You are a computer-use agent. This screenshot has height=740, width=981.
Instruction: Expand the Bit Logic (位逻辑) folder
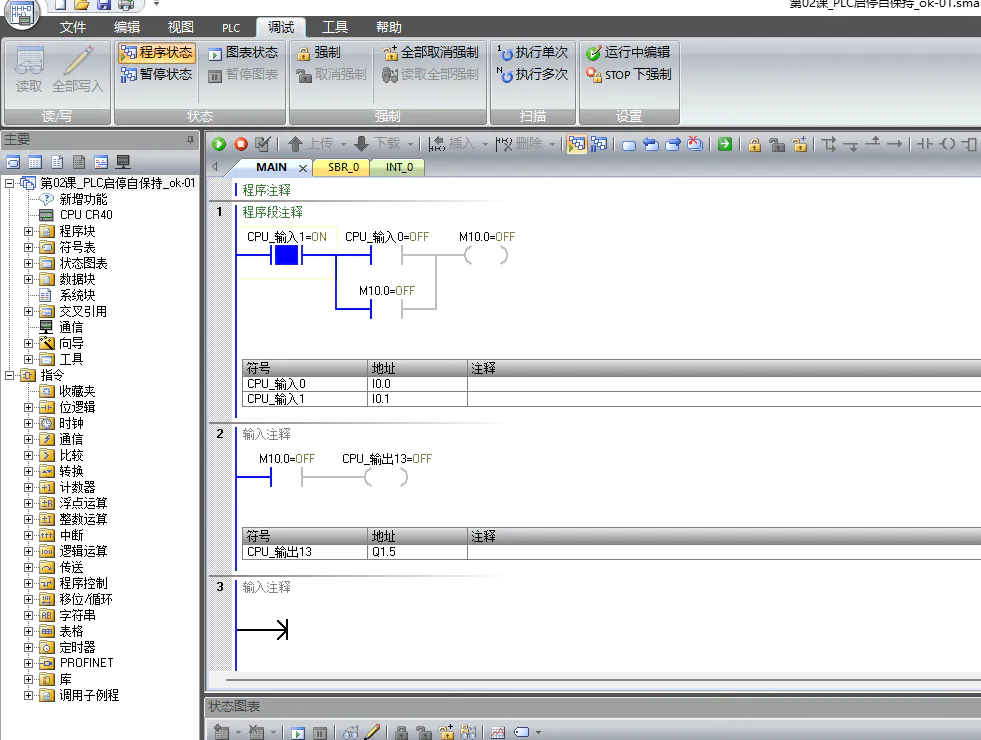tap(28, 407)
